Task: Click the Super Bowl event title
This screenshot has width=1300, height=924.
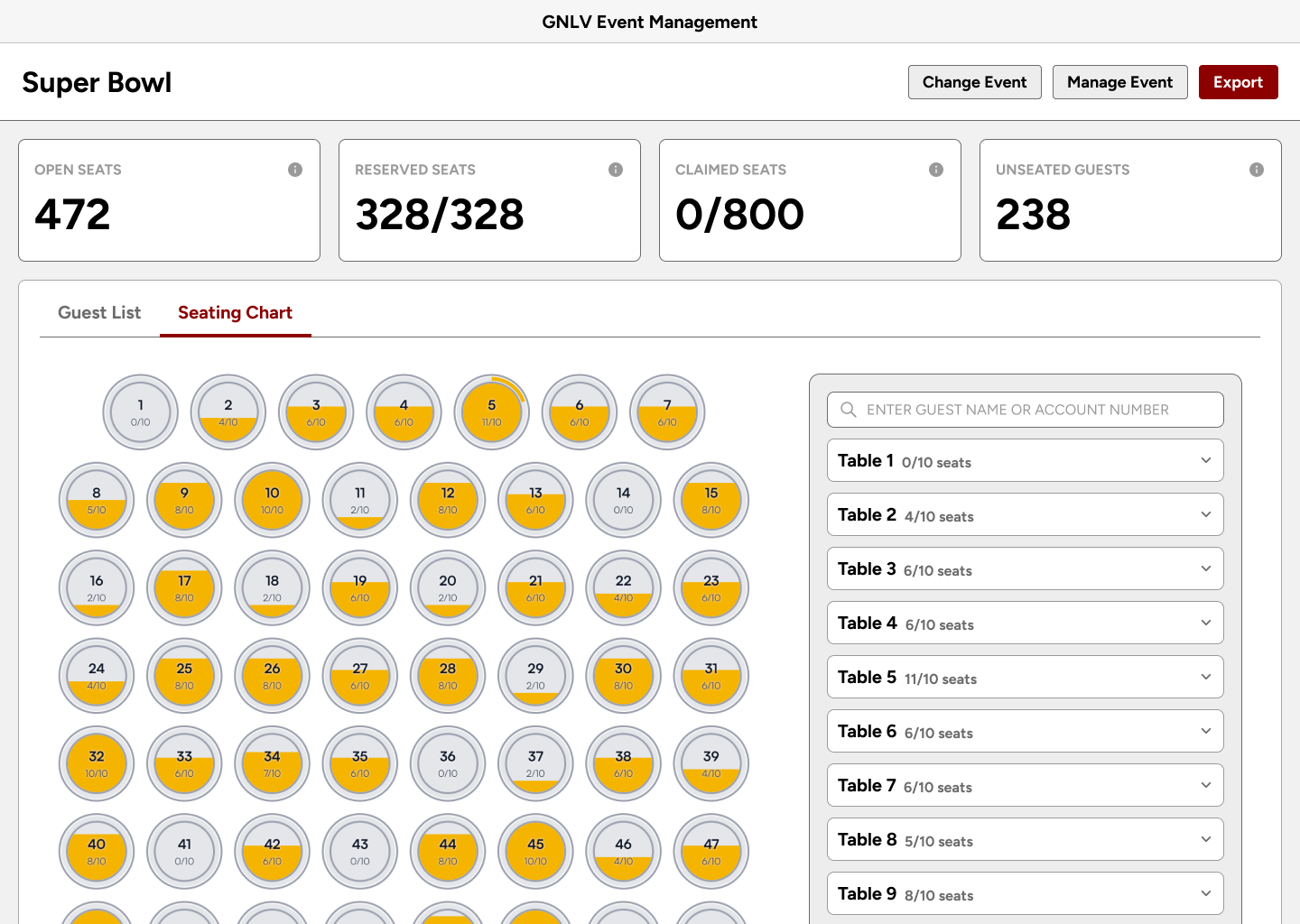Action: 97,82
